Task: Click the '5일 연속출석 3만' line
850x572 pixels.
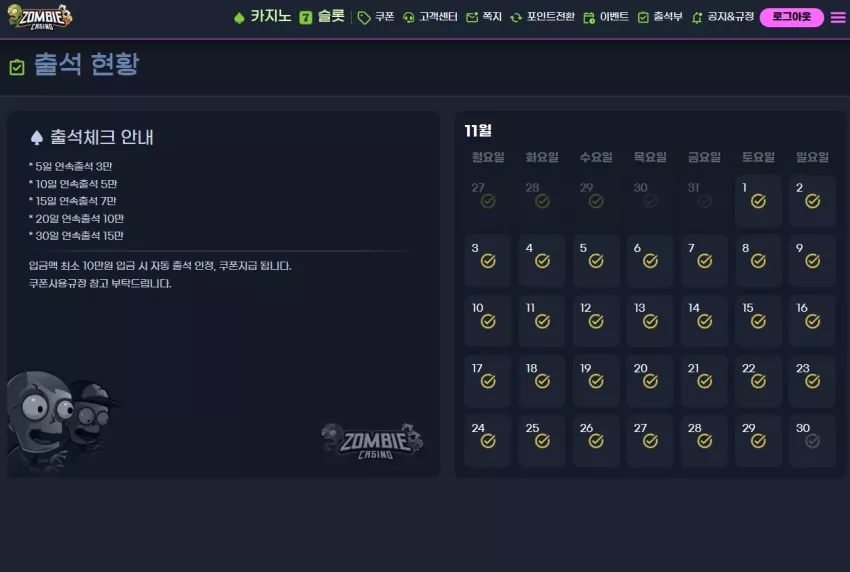Action: [x=70, y=166]
